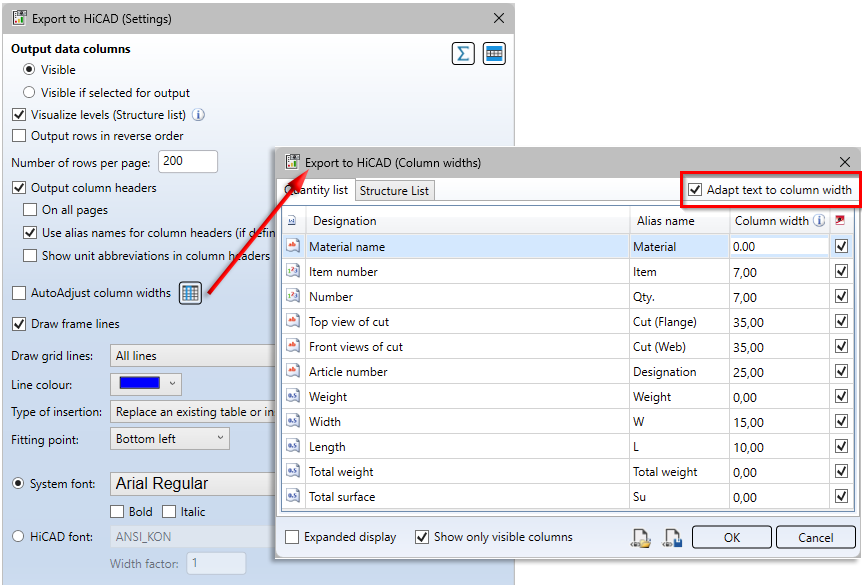Enable Show unit abbreviations in column headers
Image resolution: width=865 pixels, height=585 pixels.
pos(30,256)
